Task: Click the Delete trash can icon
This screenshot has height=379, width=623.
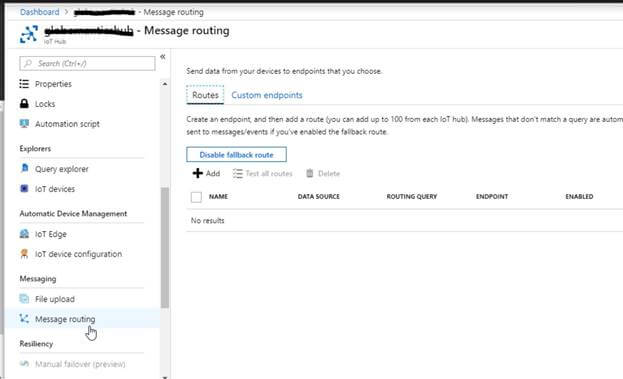Action: click(x=310, y=173)
